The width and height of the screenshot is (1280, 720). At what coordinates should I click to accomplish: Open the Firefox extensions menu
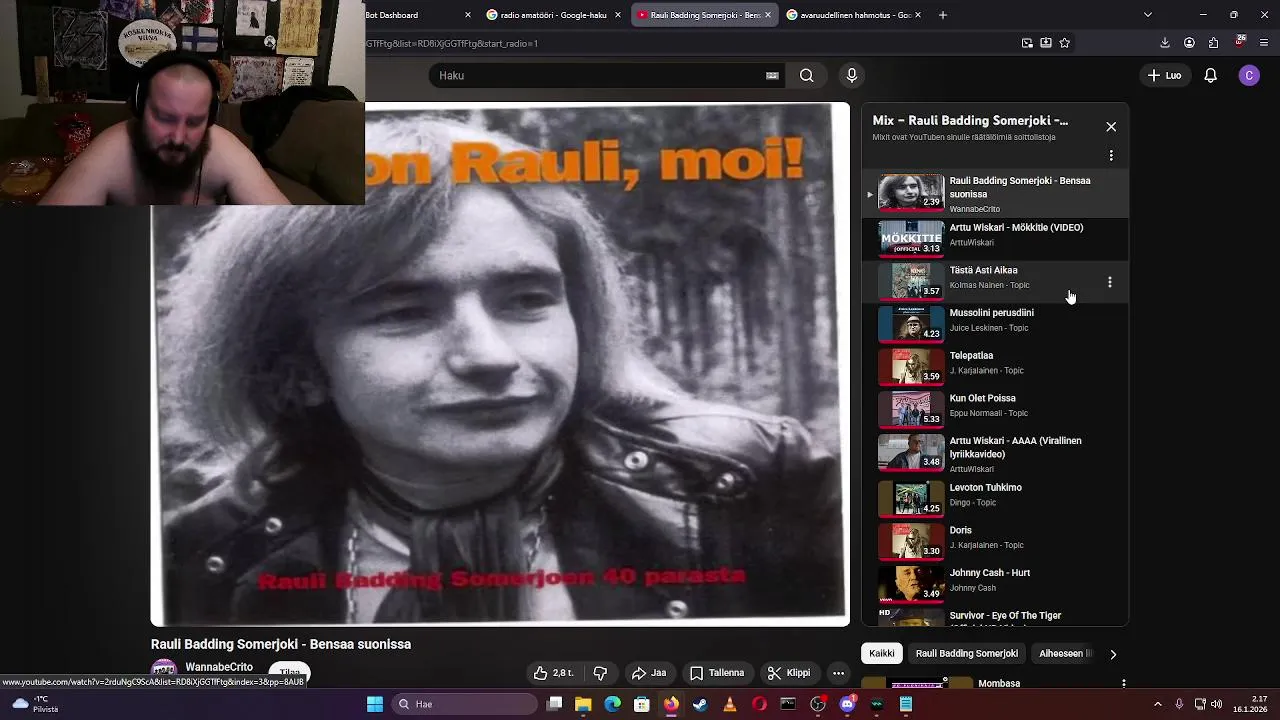click(x=1214, y=43)
